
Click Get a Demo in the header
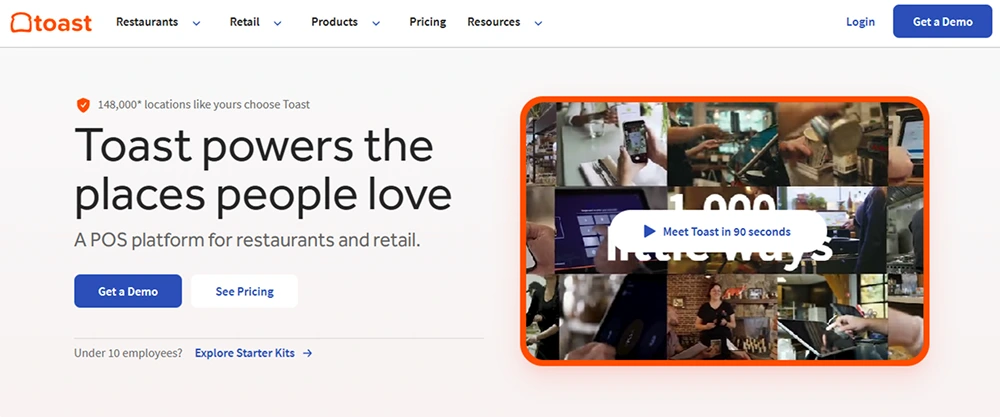point(943,22)
